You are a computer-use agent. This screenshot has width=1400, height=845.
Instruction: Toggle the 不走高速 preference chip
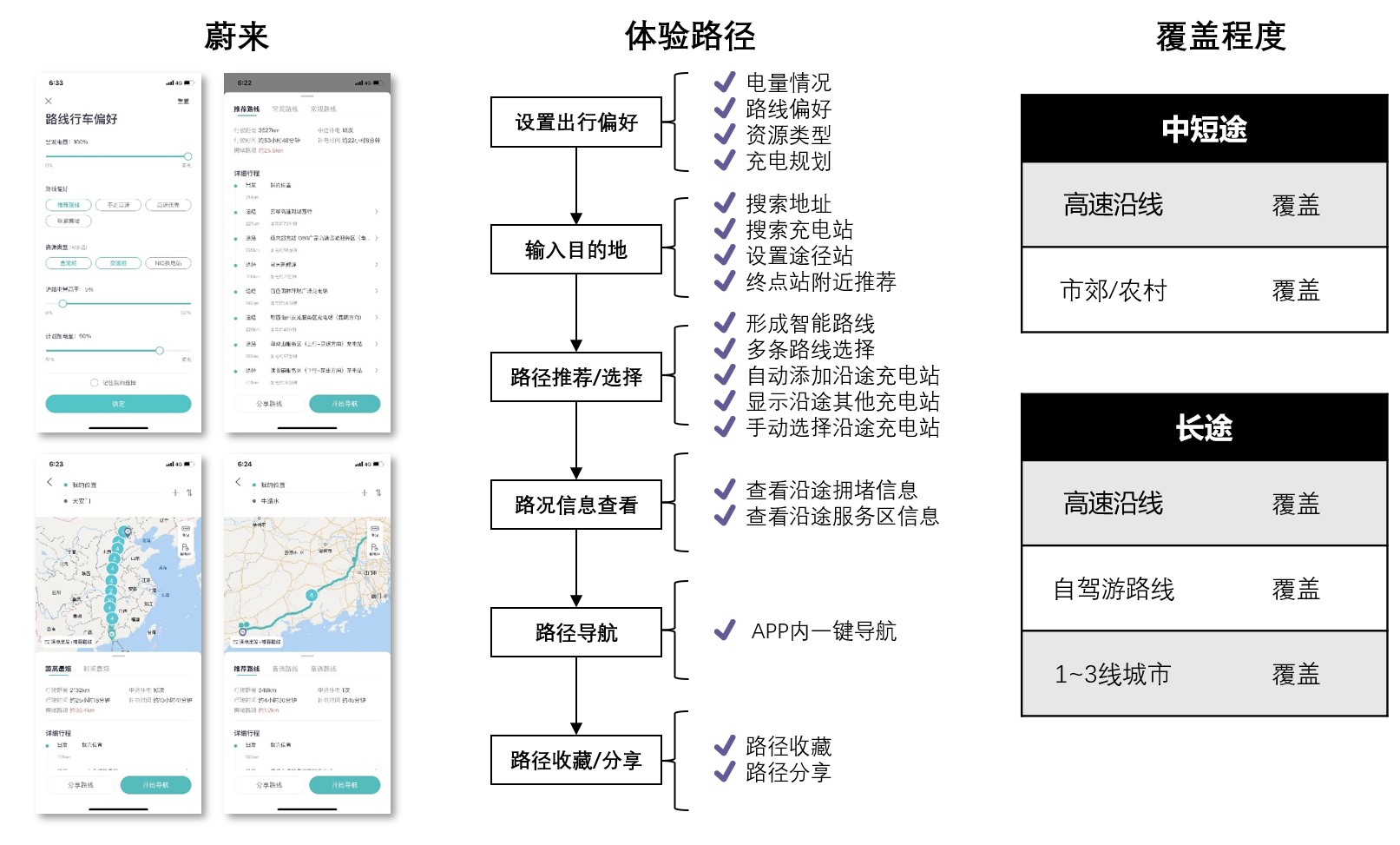coord(118,205)
